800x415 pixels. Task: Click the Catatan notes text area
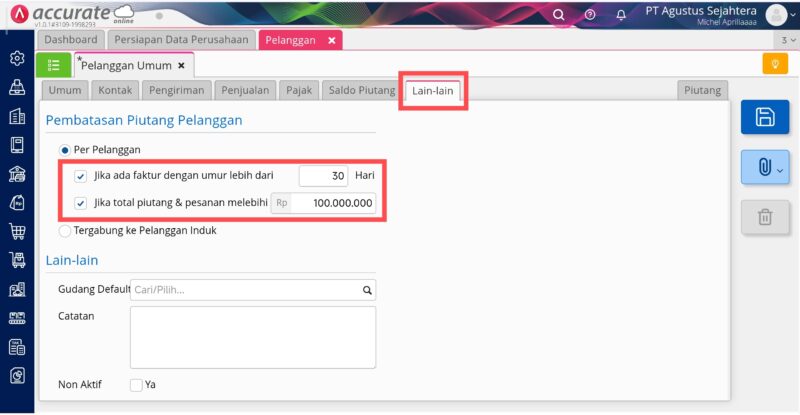(x=252, y=337)
